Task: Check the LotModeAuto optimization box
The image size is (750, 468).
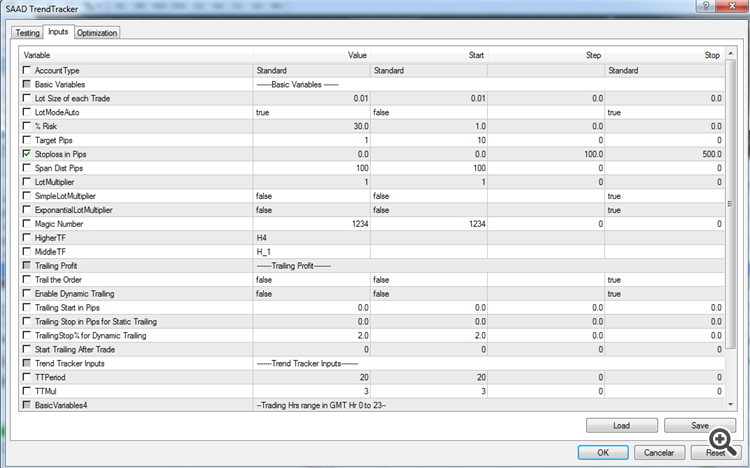Action: pyautogui.click(x=27, y=112)
